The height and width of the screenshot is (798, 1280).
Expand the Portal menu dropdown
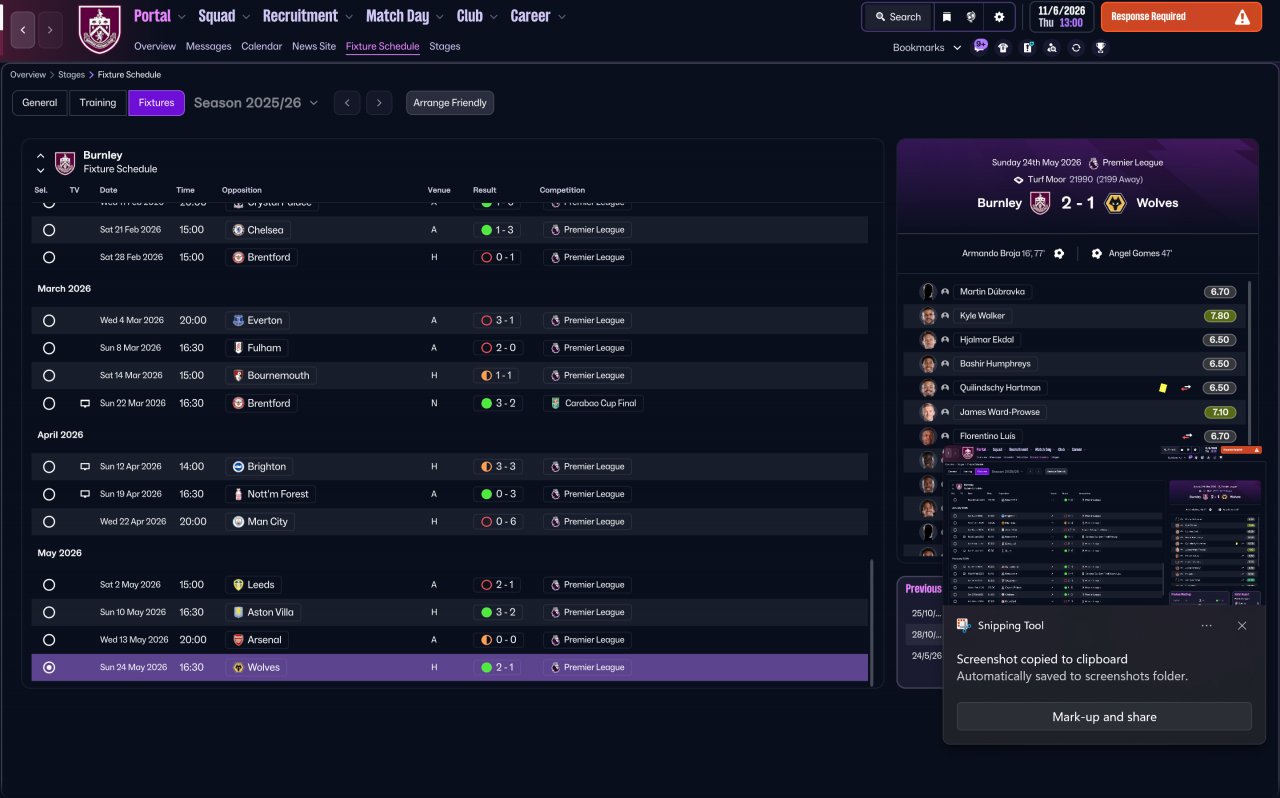pyautogui.click(x=181, y=17)
